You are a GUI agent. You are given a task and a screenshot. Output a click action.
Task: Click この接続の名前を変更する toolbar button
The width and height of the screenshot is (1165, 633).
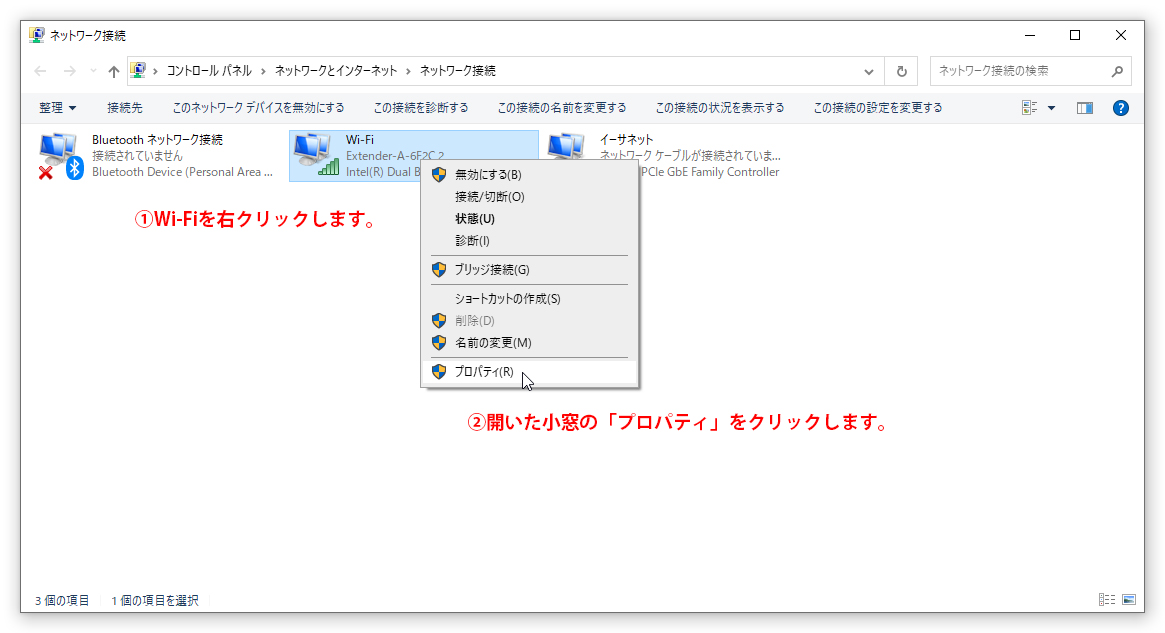click(x=562, y=108)
